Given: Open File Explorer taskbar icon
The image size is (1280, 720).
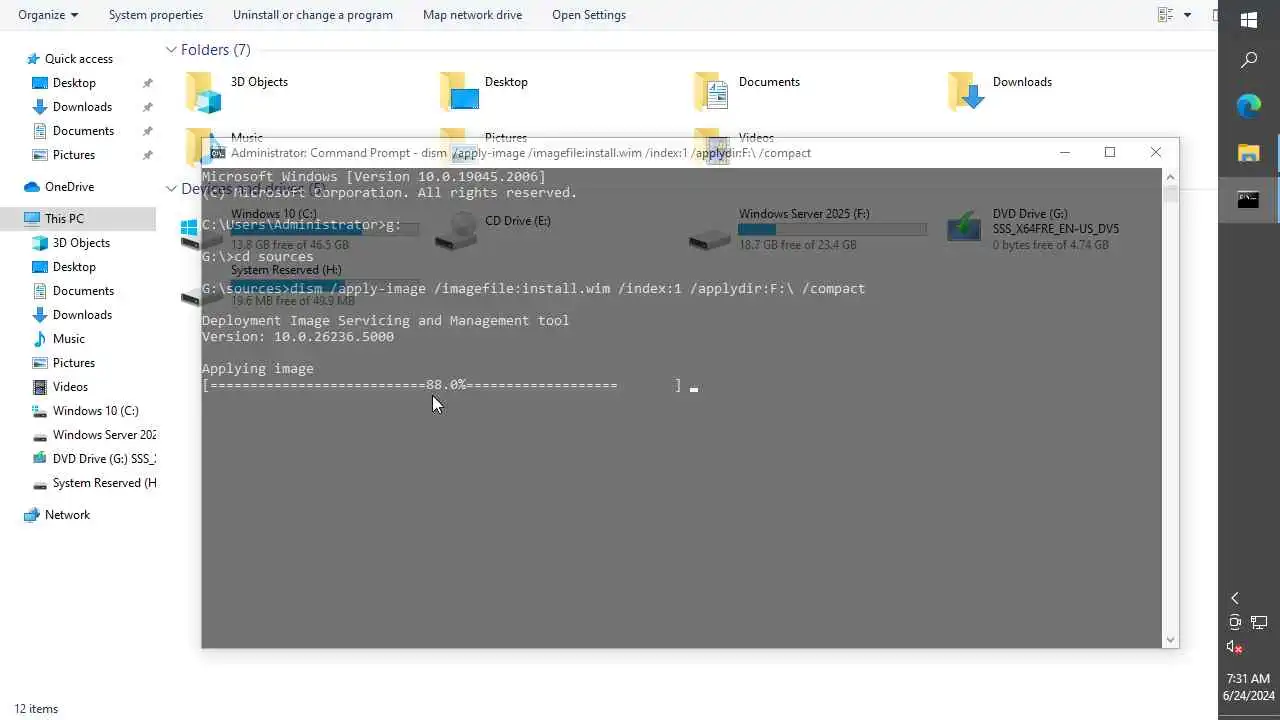Looking at the screenshot, I should [x=1249, y=153].
